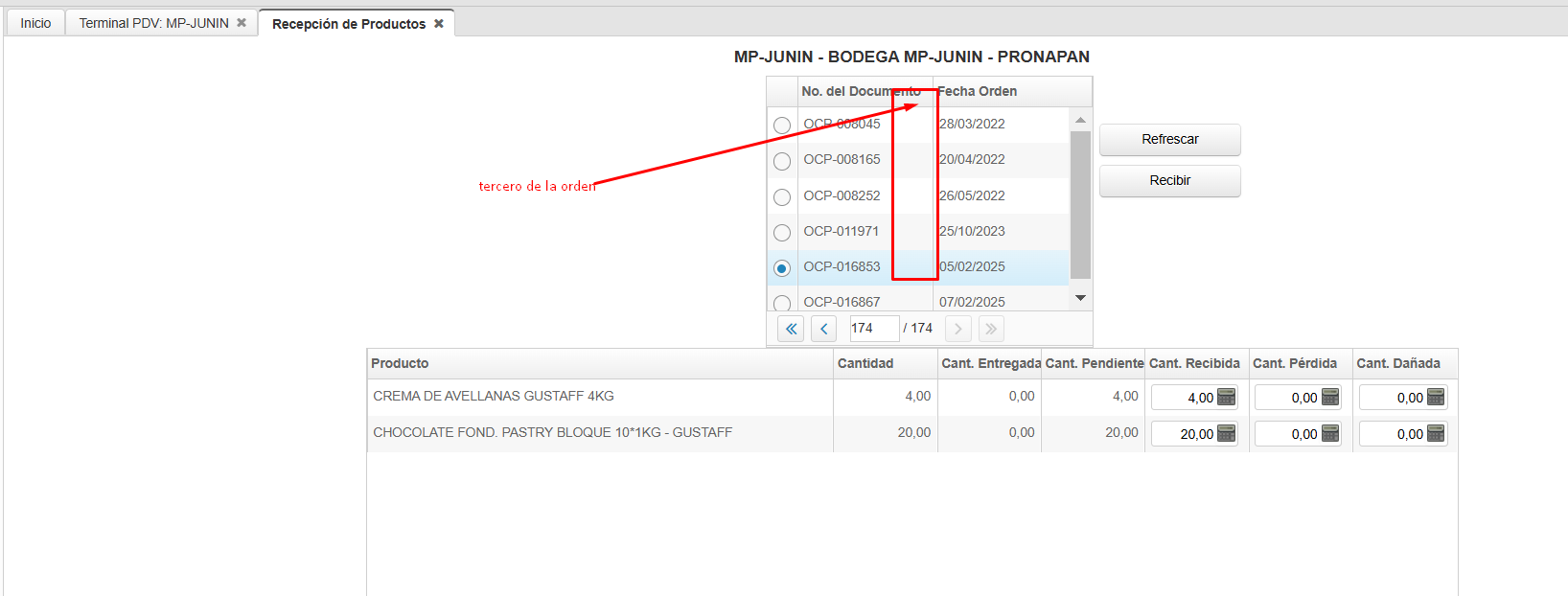The height and width of the screenshot is (596, 1568).
Task: Open calculator for CREMA DE AVELLANAS Cant. Dañada
Action: pyautogui.click(x=1435, y=398)
